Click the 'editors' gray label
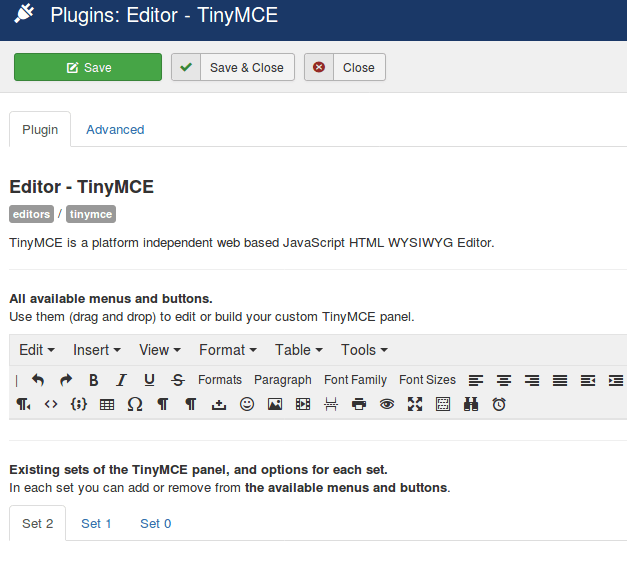 point(31,214)
